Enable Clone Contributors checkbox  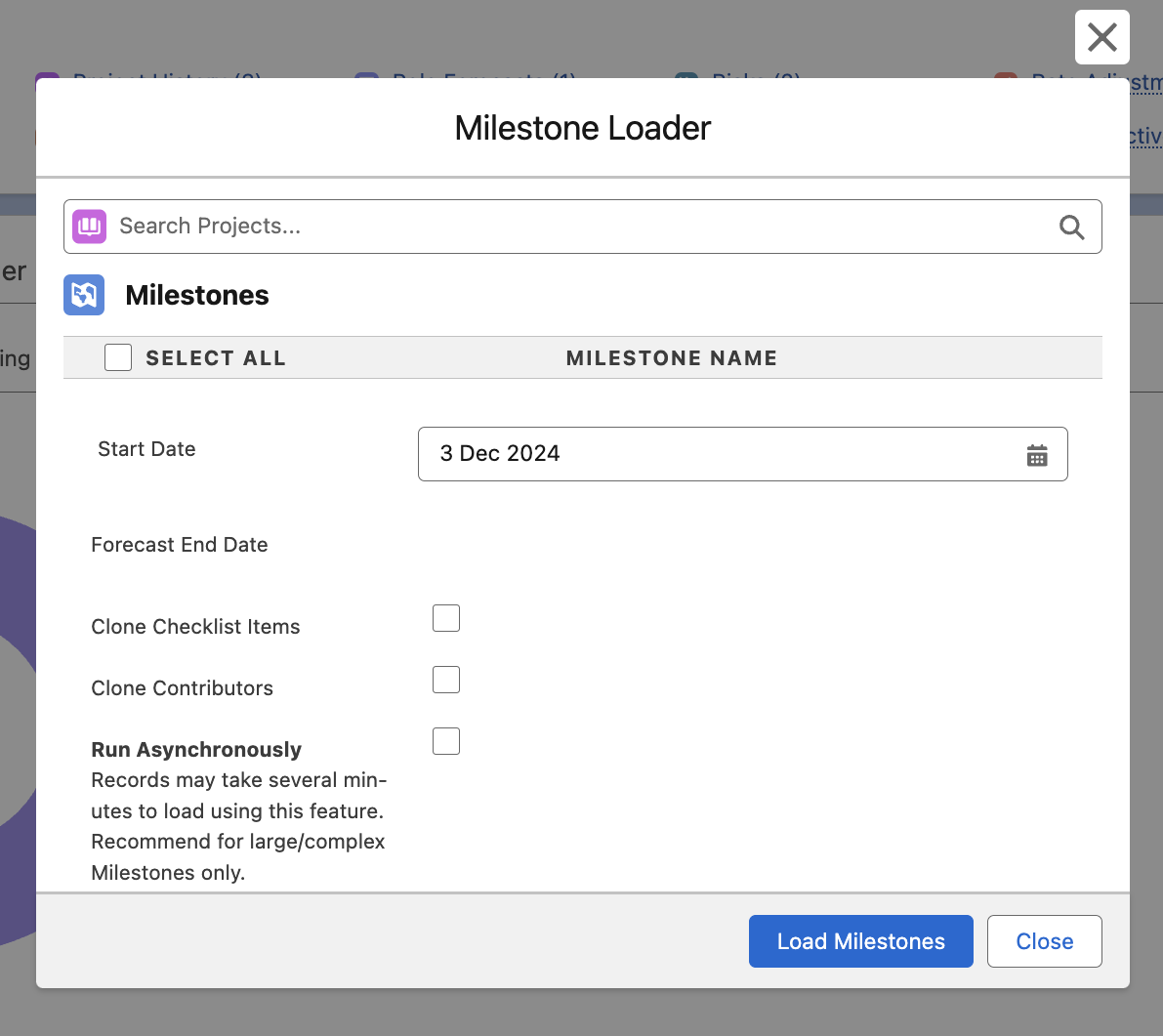pos(446,680)
